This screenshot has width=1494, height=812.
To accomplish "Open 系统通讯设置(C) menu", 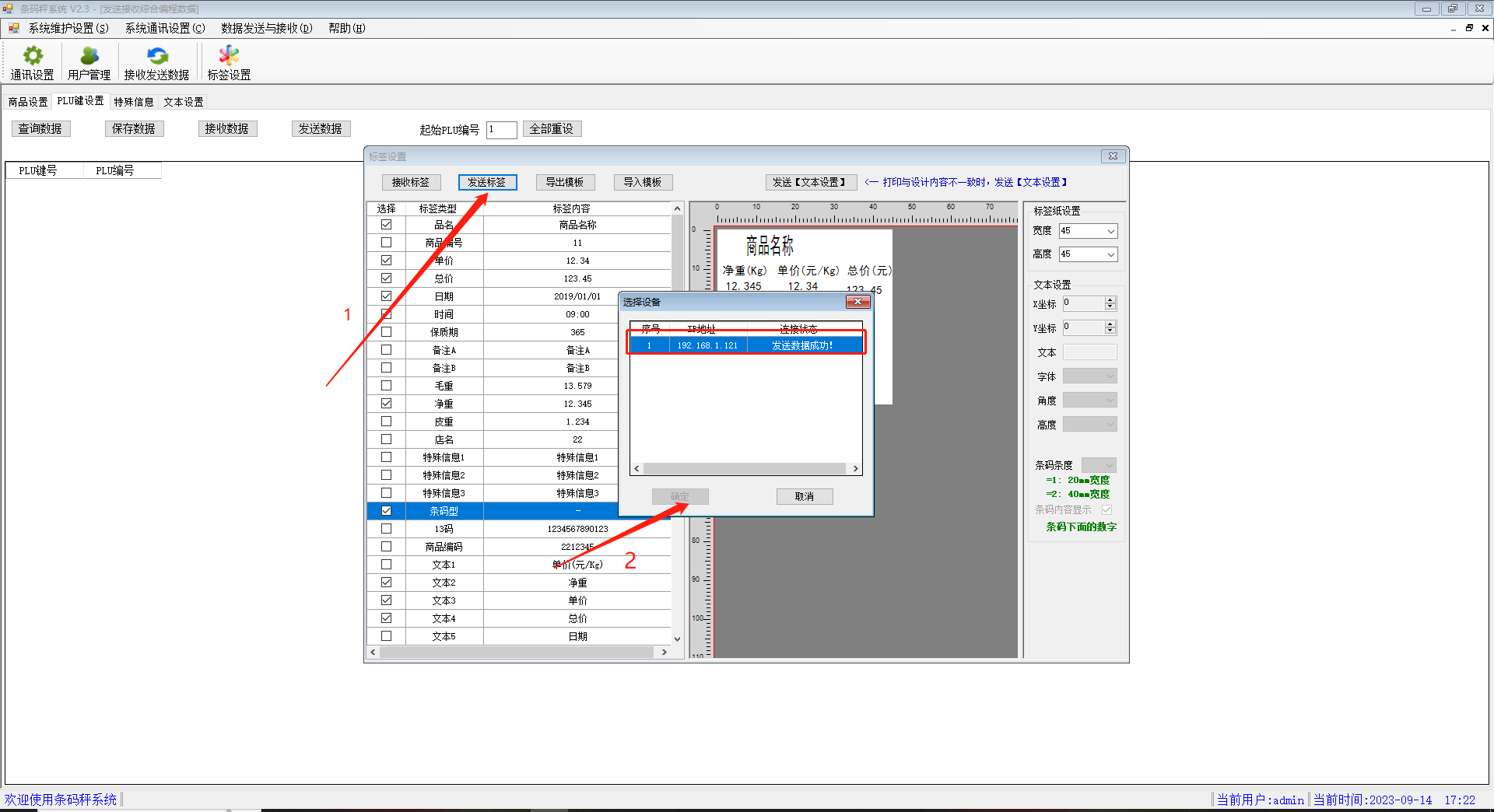I will 165,28.
